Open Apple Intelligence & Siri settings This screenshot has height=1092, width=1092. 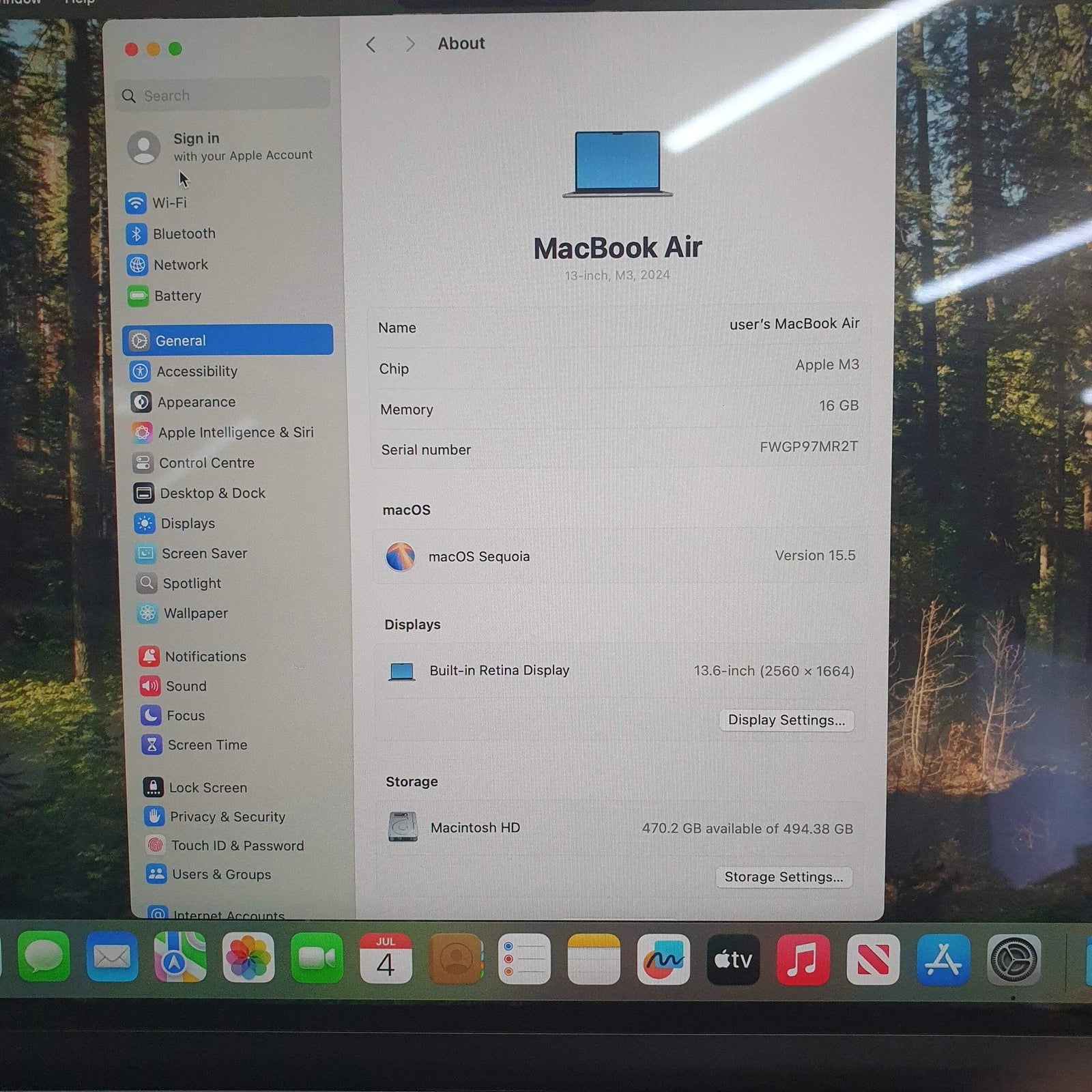[235, 432]
